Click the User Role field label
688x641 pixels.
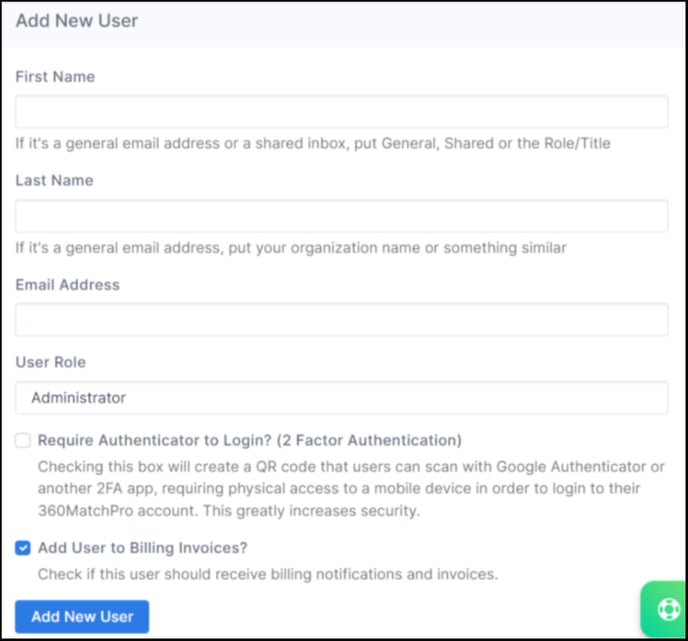point(51,362)
